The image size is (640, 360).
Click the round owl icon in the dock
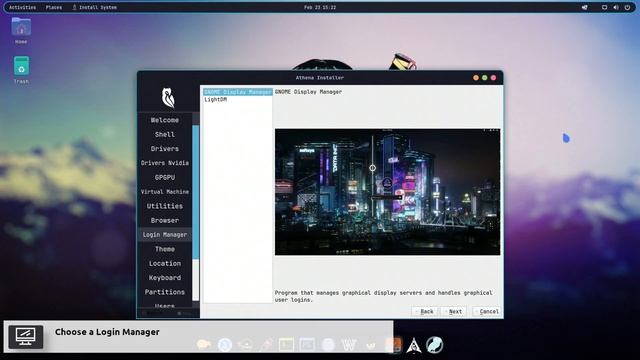[435, 345]
